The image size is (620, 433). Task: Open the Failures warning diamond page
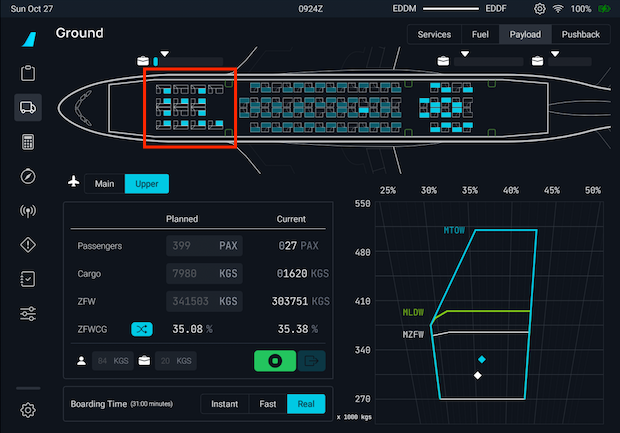pyautogui.click(x=28, y=245)
